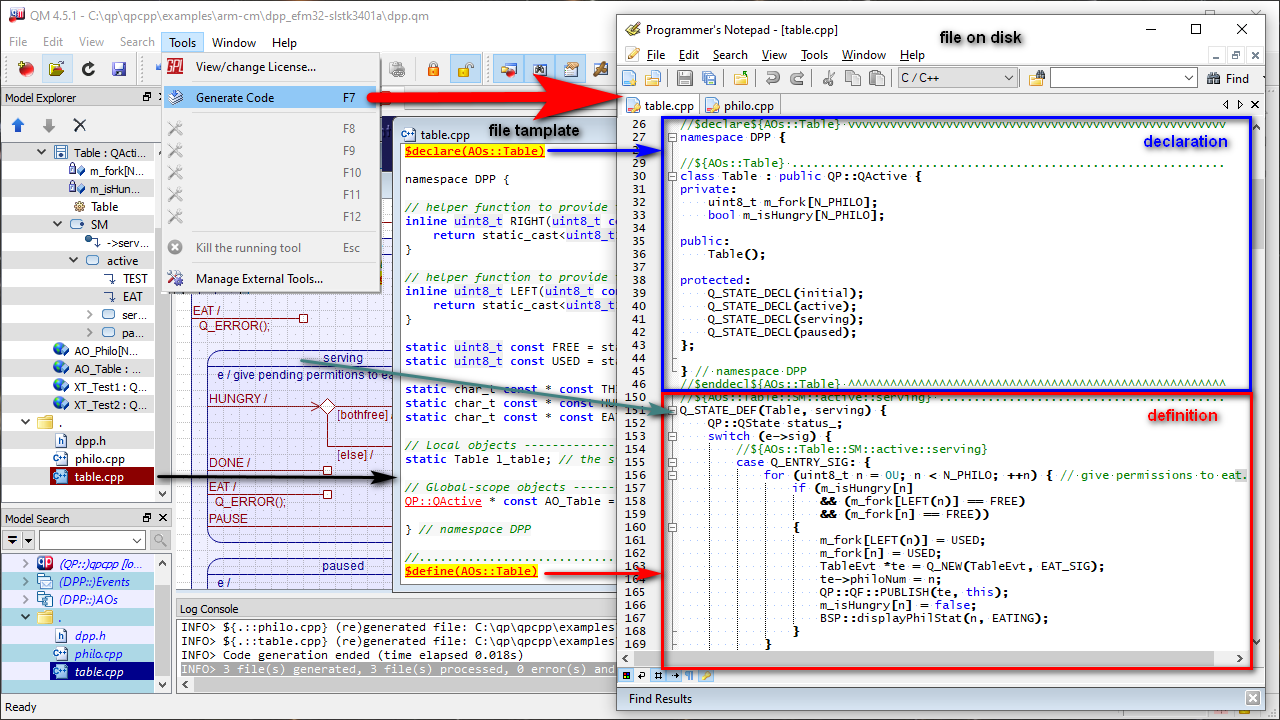
Task: Open the C / C++ language scheme dropdown
Action: [x=1008, y=78]
